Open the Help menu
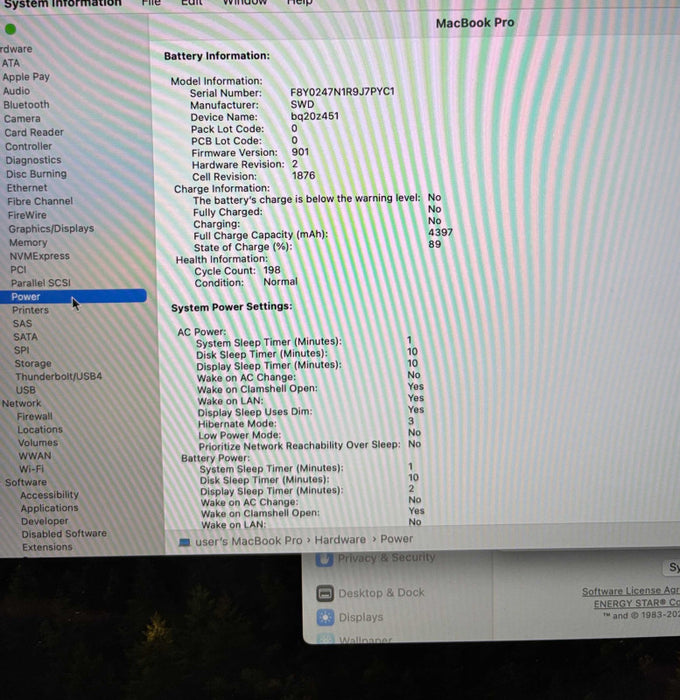 (x=299, y=2)
